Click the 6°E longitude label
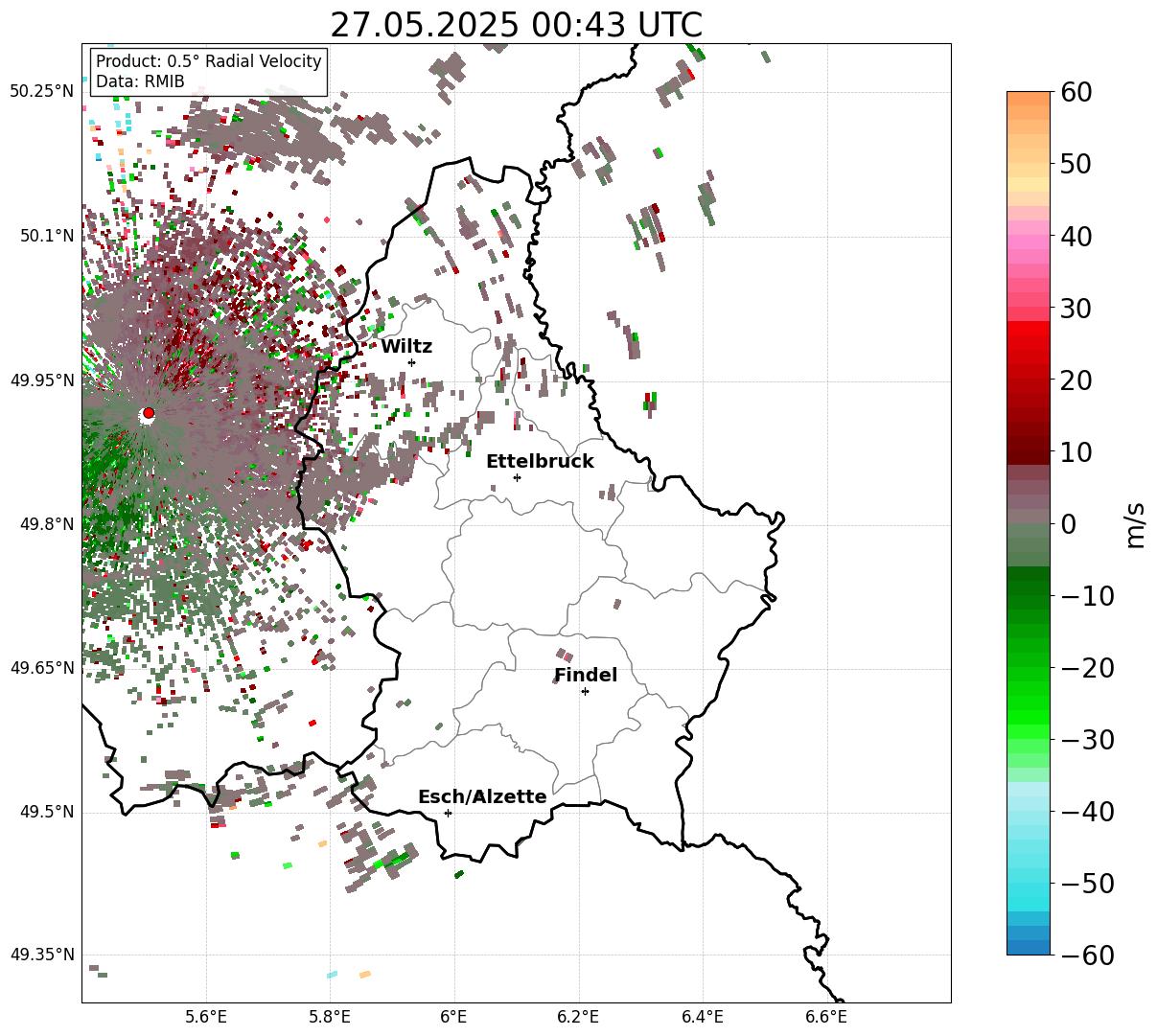Viewport: 1157px width, 1036px height. coord(453,1017)
